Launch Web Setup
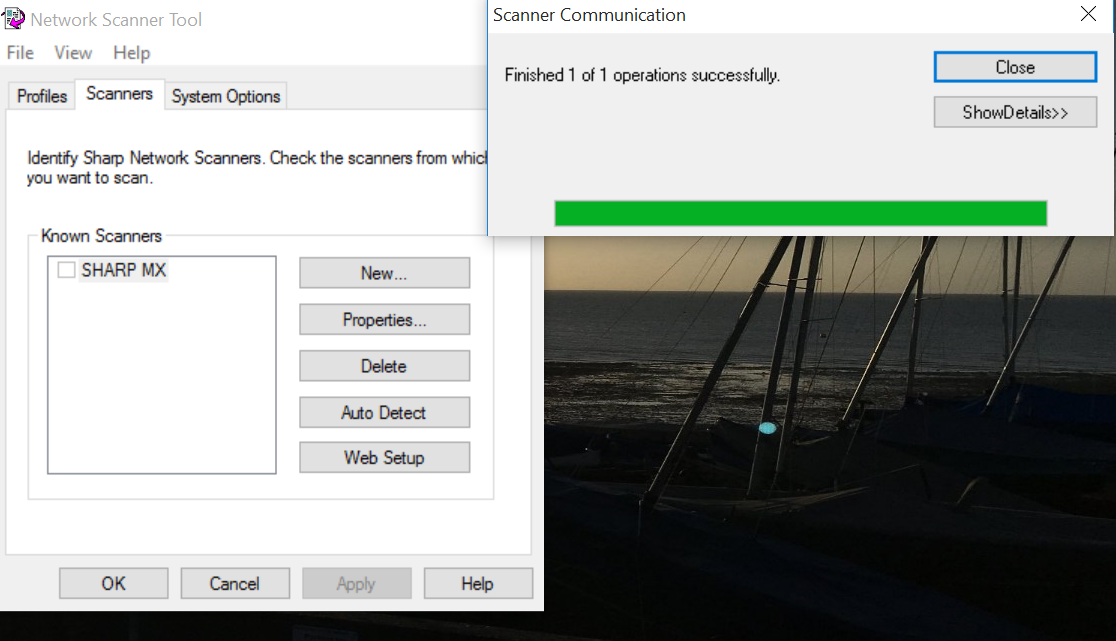Image resolution: width=1116 pixels, height=641 pixels. 384,457
